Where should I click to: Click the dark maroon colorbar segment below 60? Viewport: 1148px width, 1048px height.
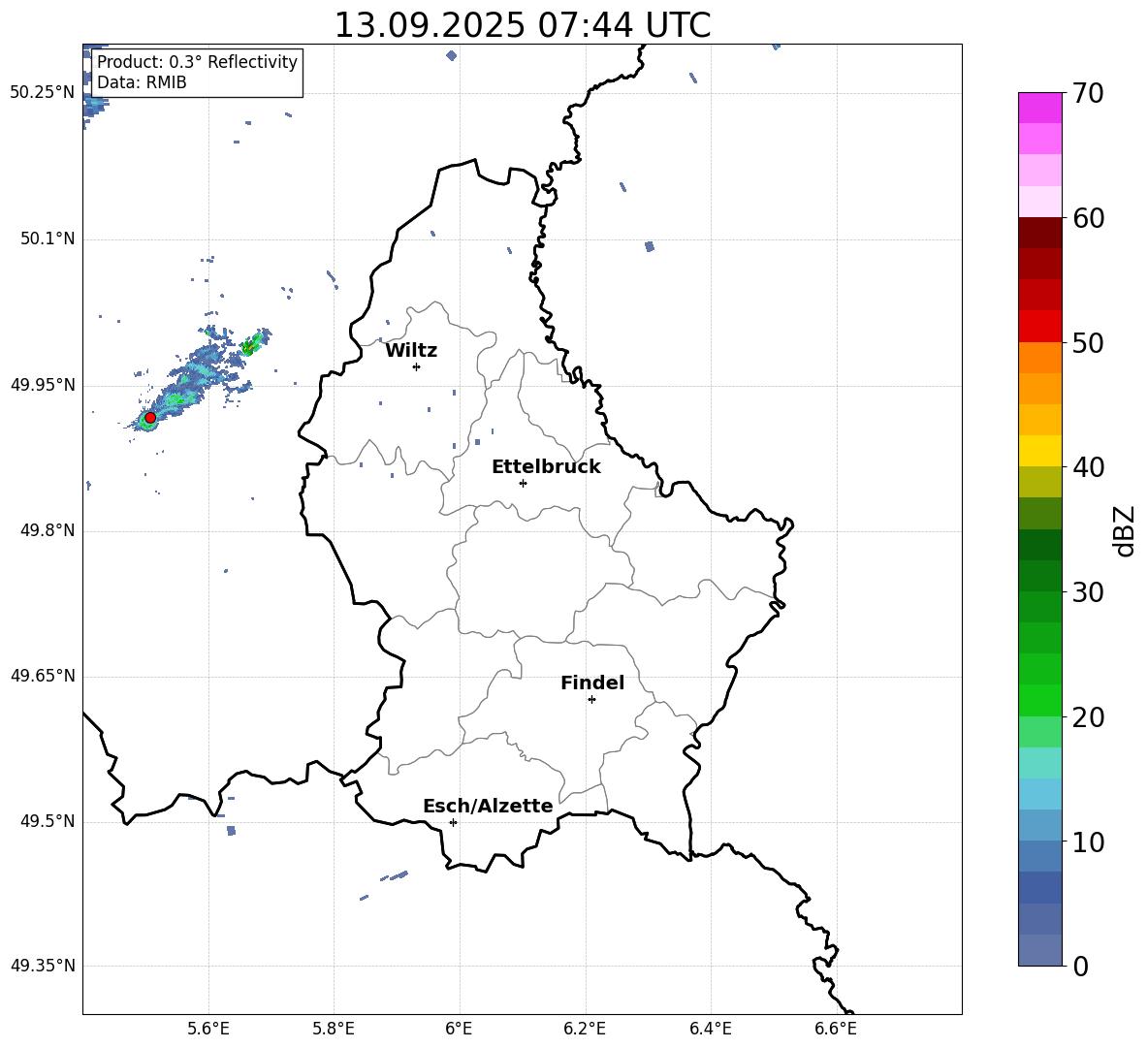tap(1039, 233)
